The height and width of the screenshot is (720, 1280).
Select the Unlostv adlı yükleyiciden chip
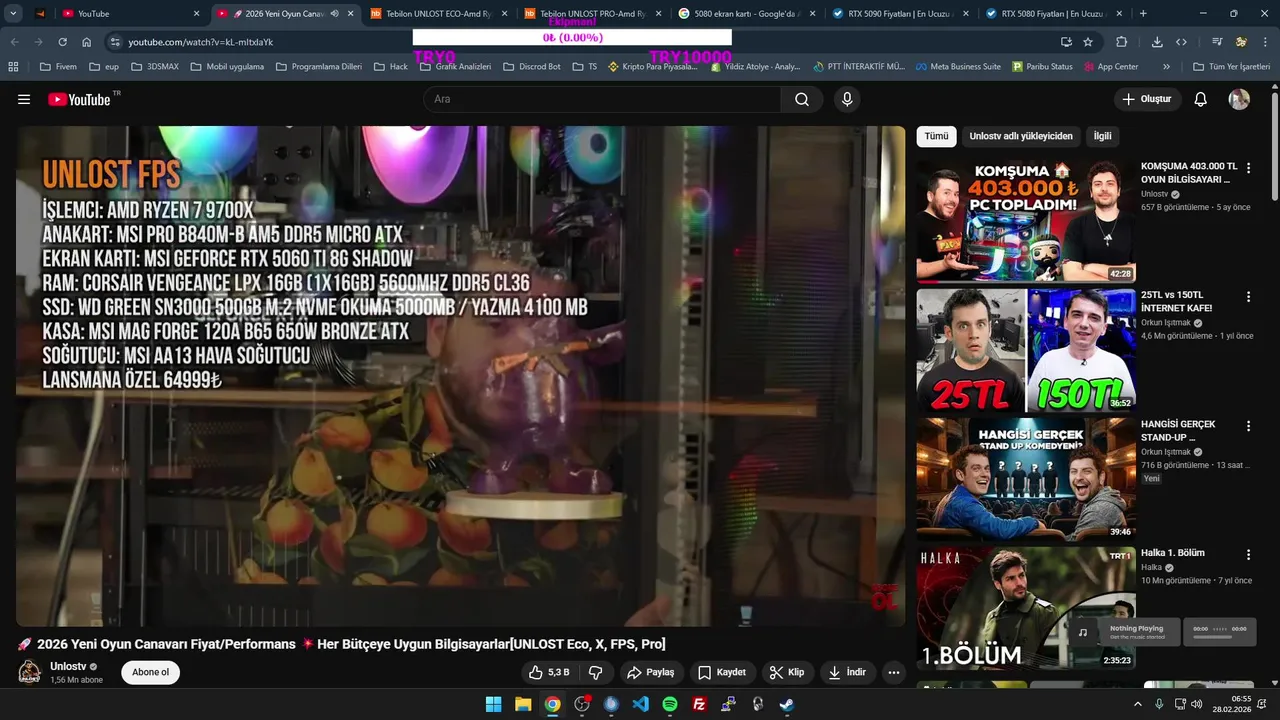click(x=1021, y=136)
